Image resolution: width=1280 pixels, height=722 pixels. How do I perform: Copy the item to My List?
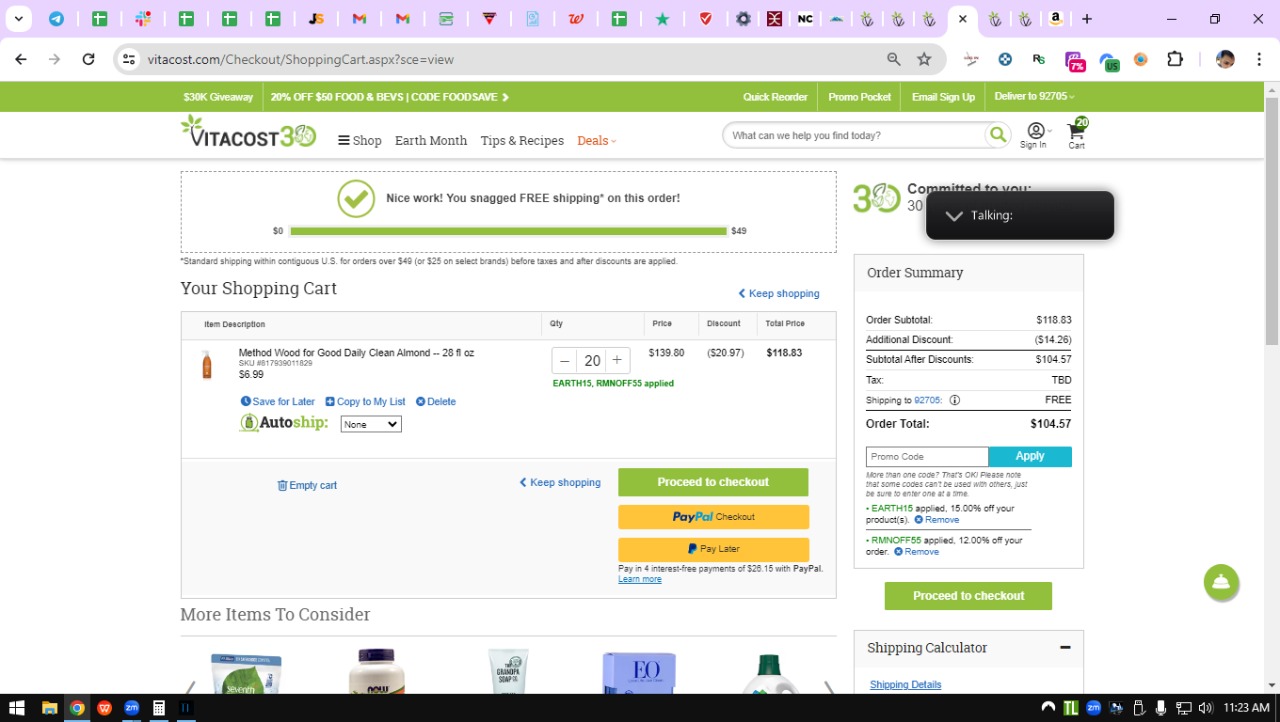365,402
